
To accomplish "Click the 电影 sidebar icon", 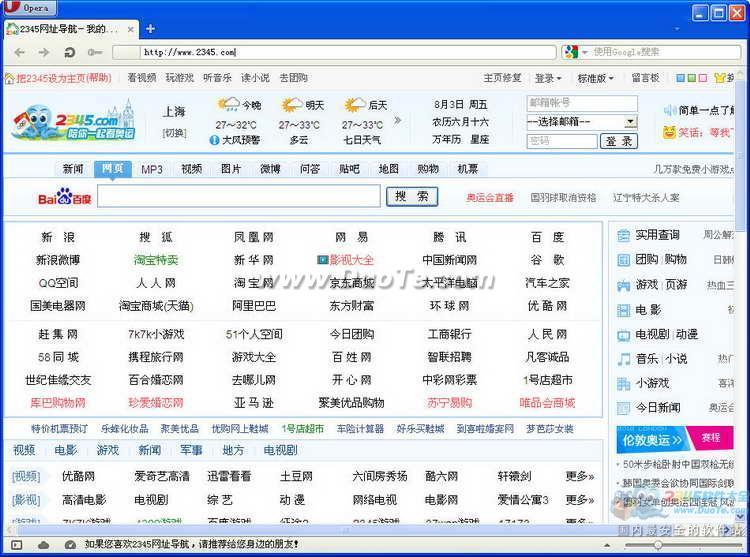I will click(x=623, y=310).
